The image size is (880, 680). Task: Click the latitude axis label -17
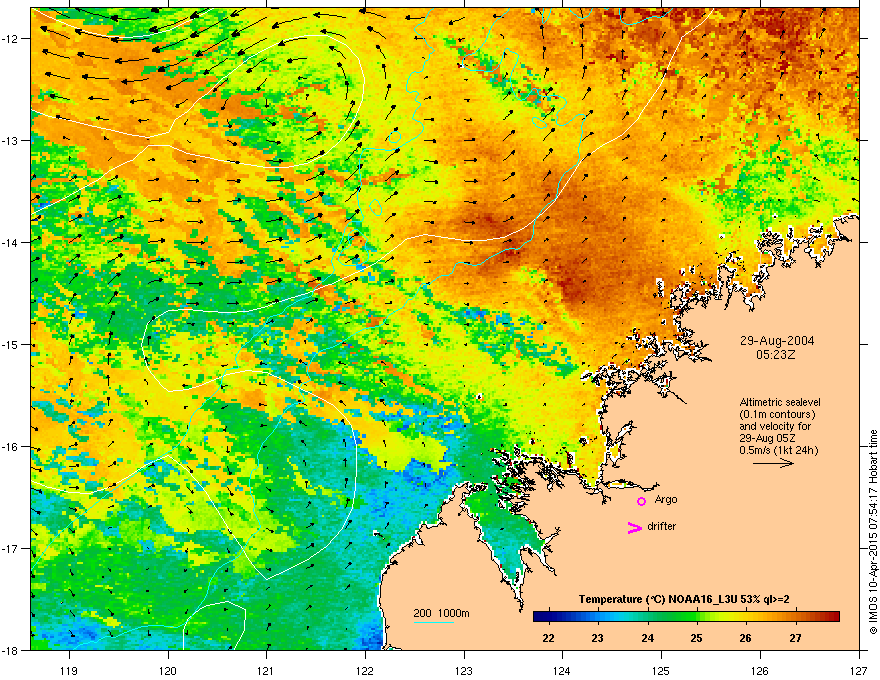point(11,548)
